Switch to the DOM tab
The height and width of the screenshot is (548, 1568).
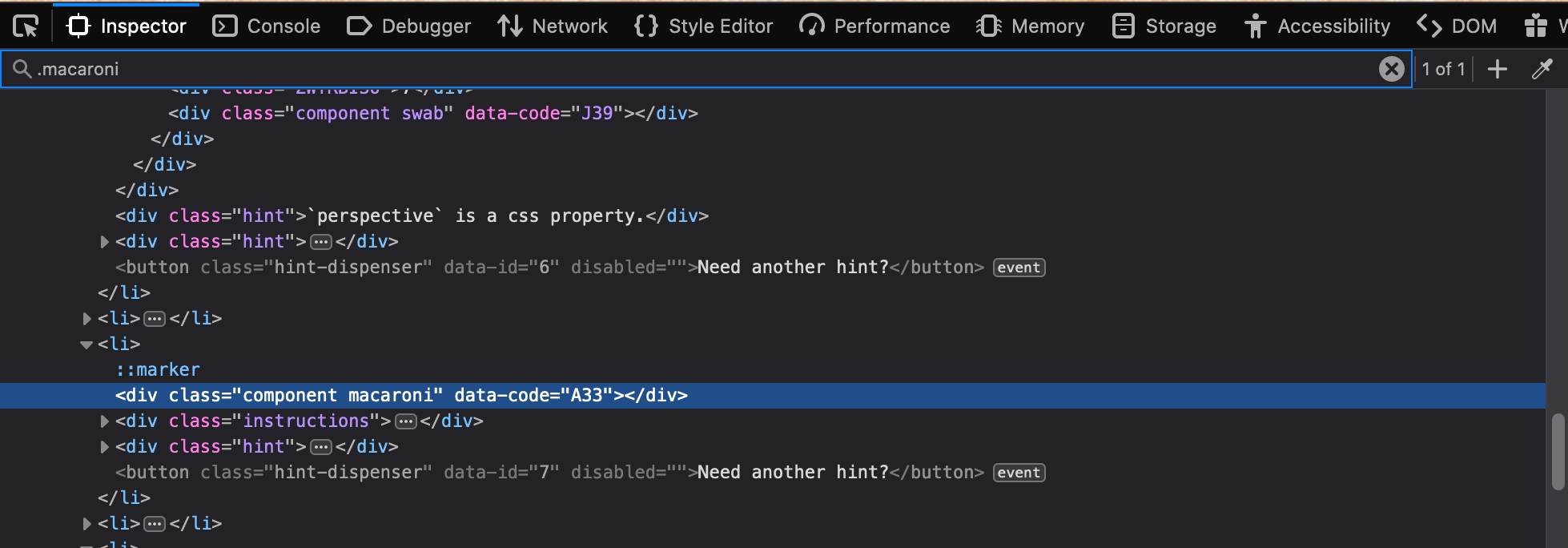pyautogui.click(x=1457, y=26)
